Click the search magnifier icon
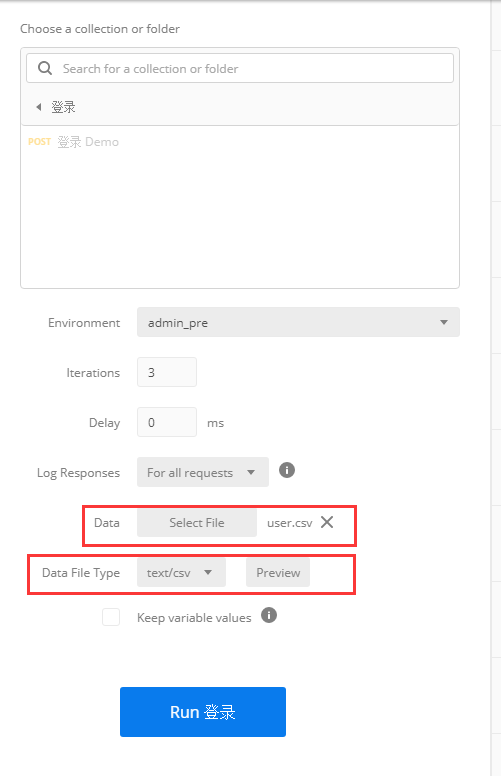This screenshot has width=501, height=776. [45, 68]
